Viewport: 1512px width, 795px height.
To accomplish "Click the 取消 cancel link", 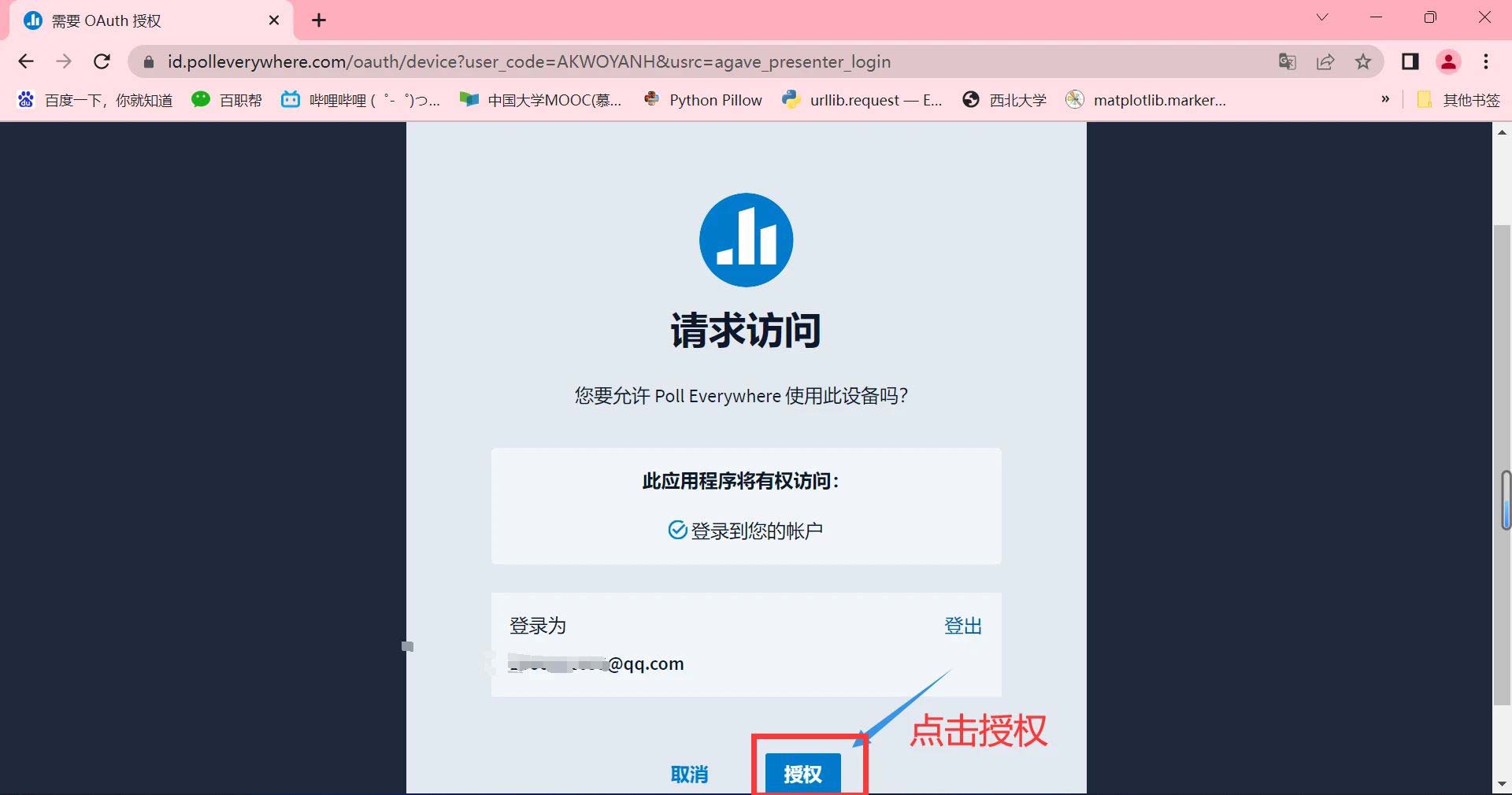I will [x=689, y=775].
